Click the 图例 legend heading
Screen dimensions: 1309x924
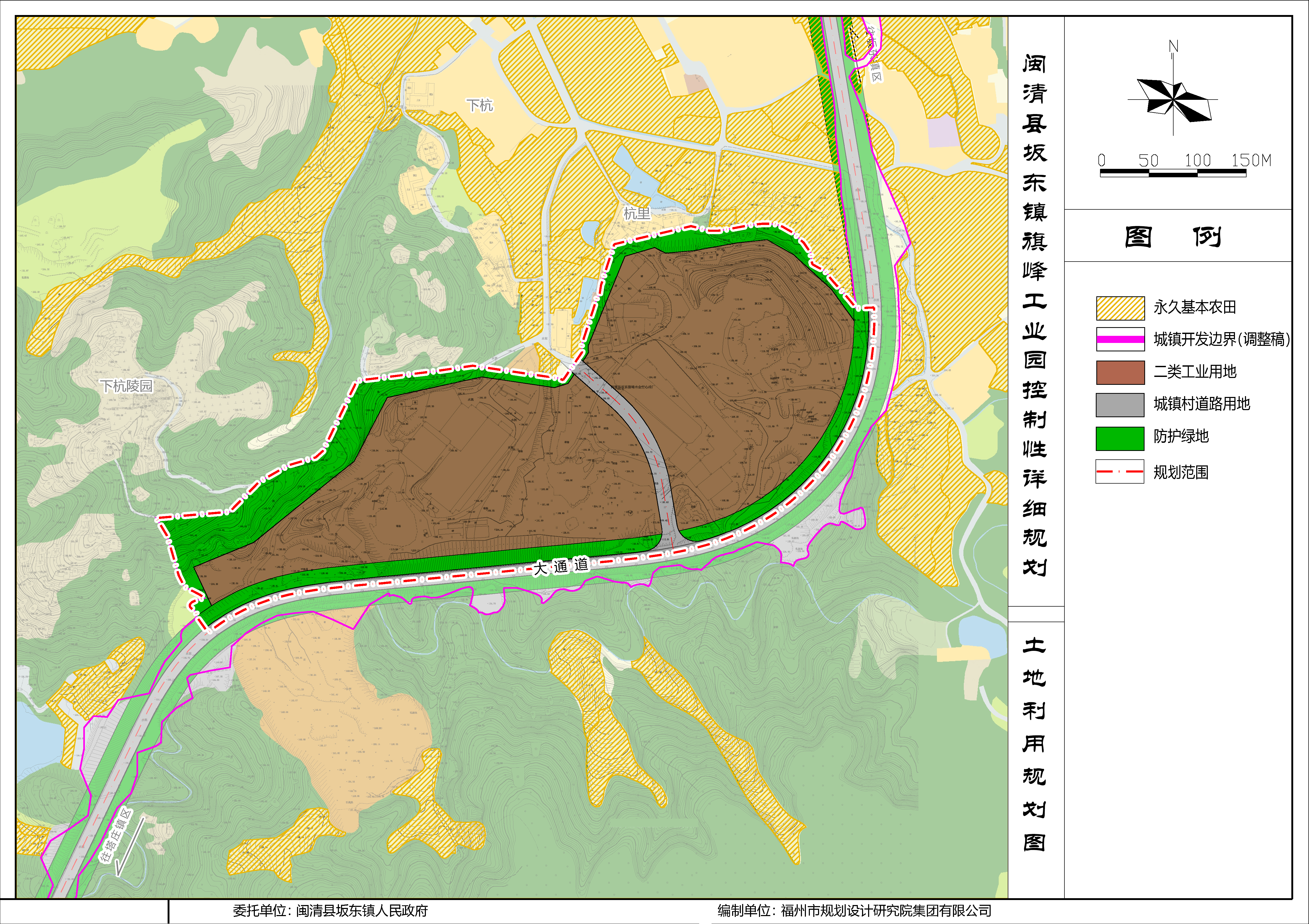point(1173,237)
